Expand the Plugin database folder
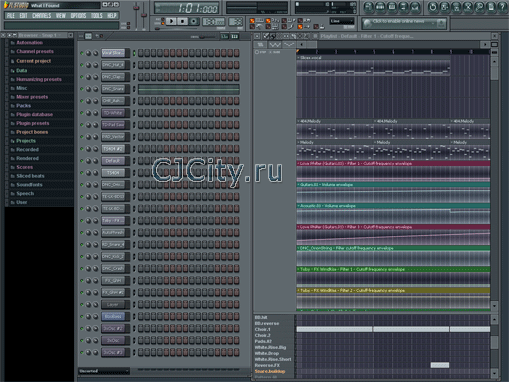 tap(34, 115)
